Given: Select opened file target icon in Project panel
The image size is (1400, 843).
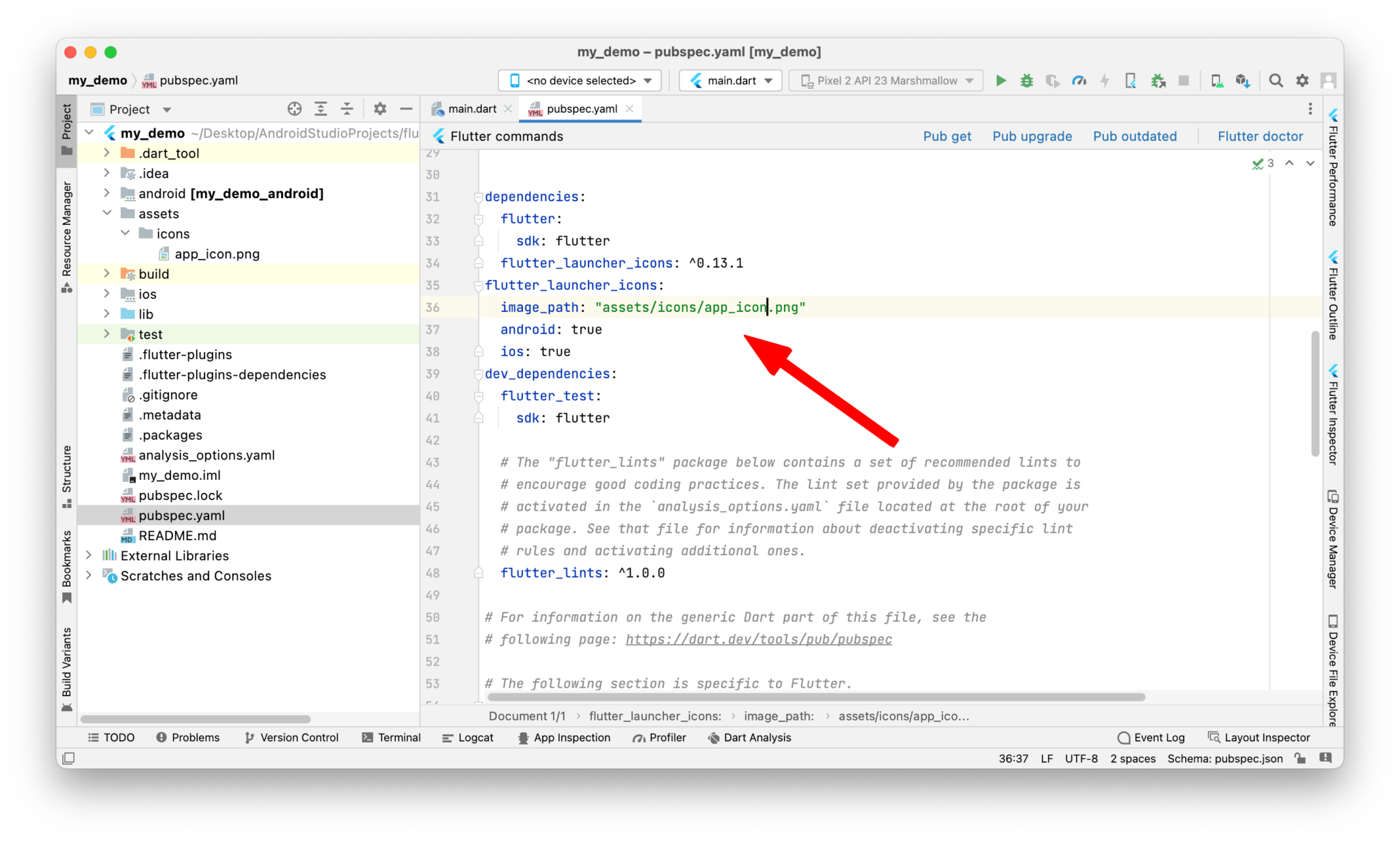Looking at the screenshot, I should pyautogui.click(x=295, y=109).
